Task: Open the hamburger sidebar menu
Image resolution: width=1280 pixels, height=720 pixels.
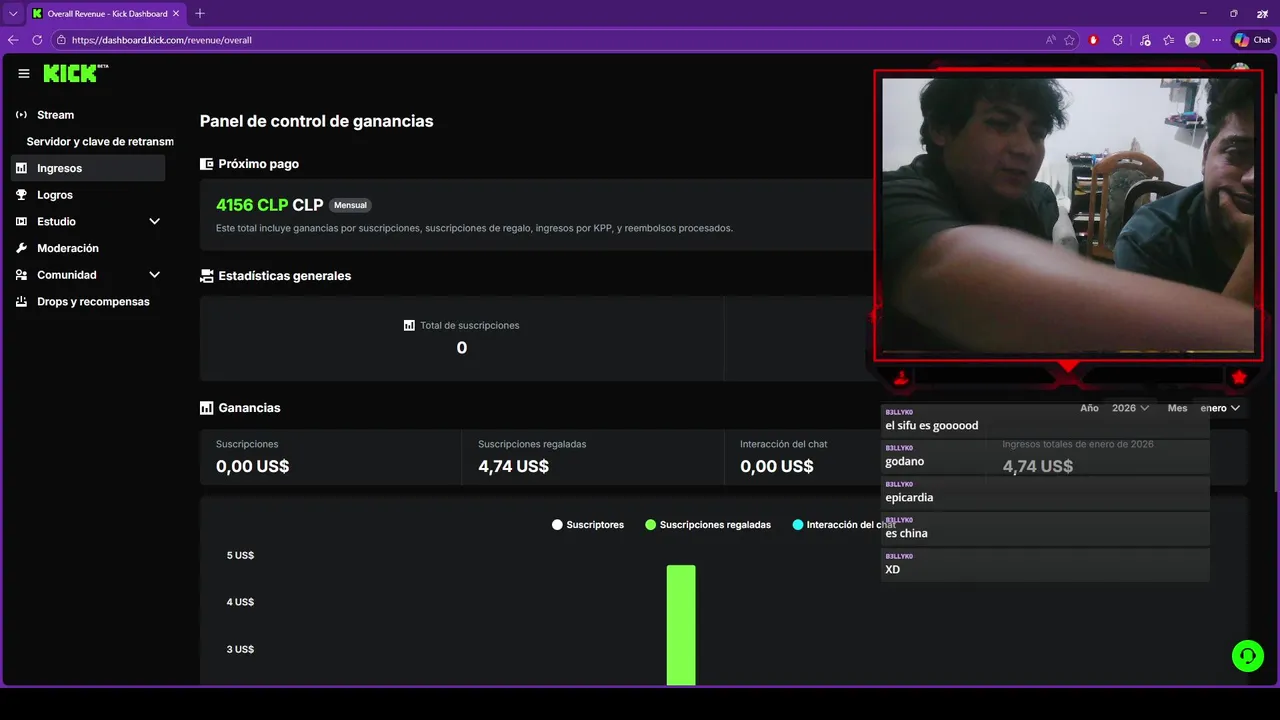Action: tap(24, 74)
